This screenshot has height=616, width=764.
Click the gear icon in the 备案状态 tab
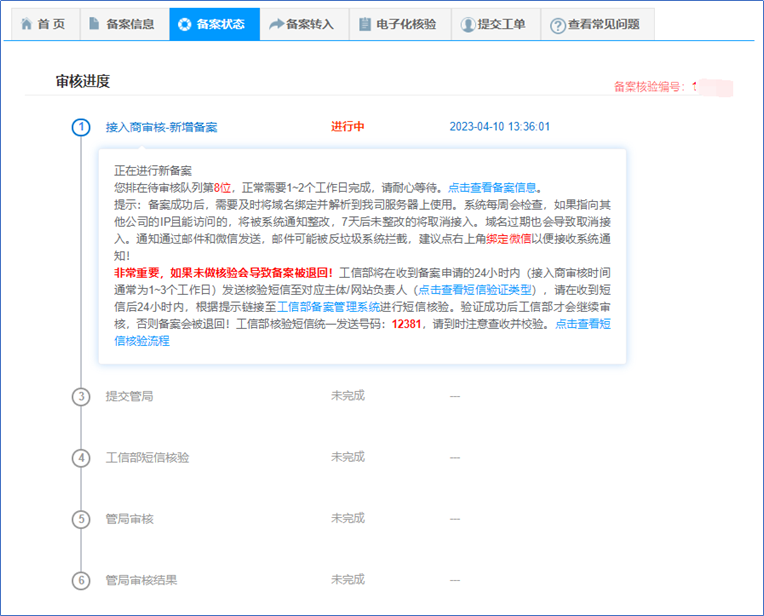[184, 24]
